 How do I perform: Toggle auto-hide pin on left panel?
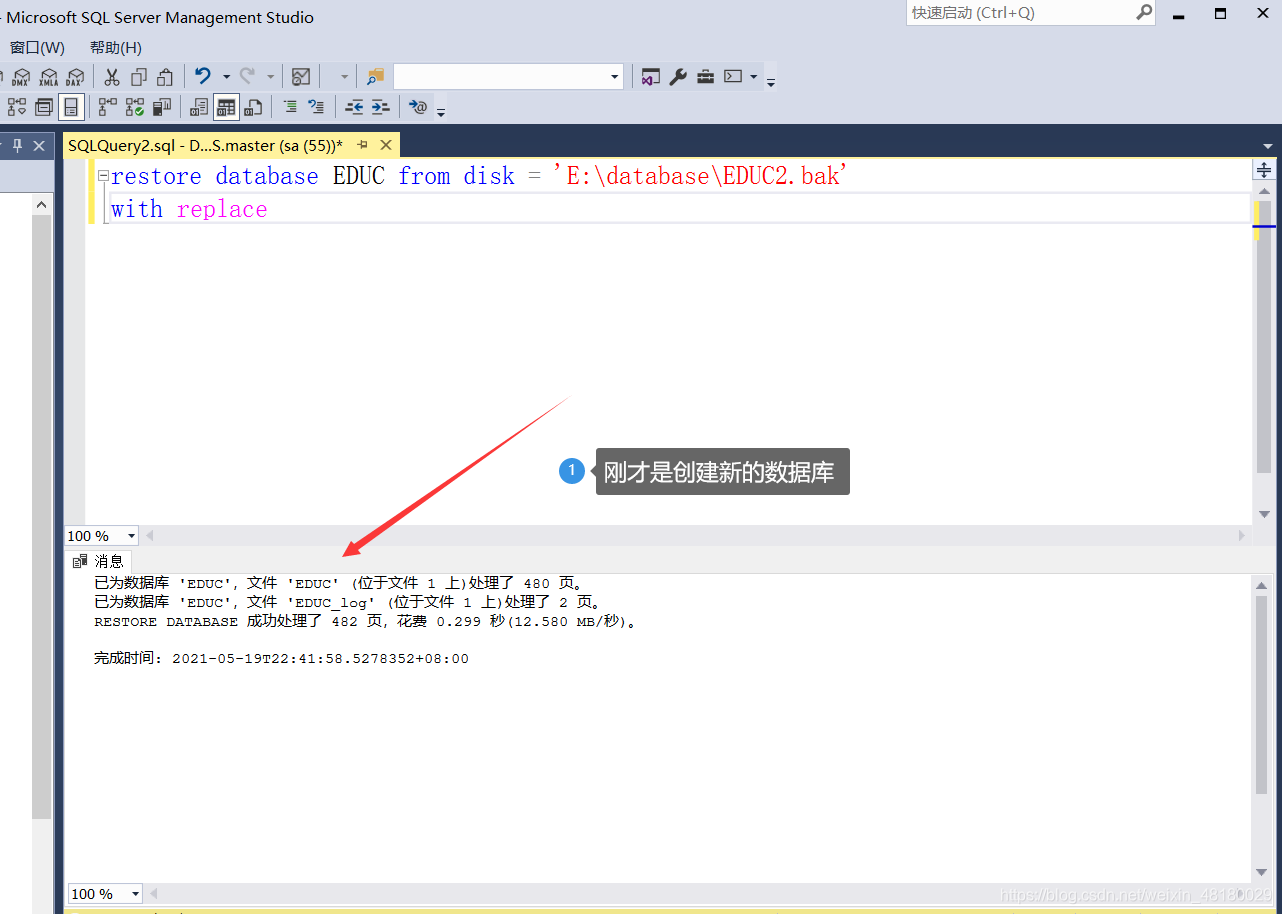(x=17, y=146)
